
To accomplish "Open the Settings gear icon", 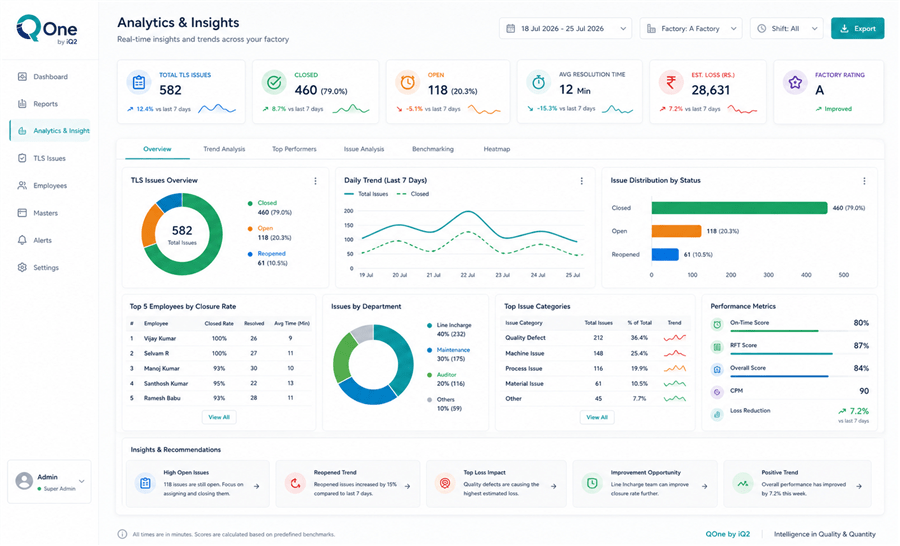I will click(x=22, y=268).
